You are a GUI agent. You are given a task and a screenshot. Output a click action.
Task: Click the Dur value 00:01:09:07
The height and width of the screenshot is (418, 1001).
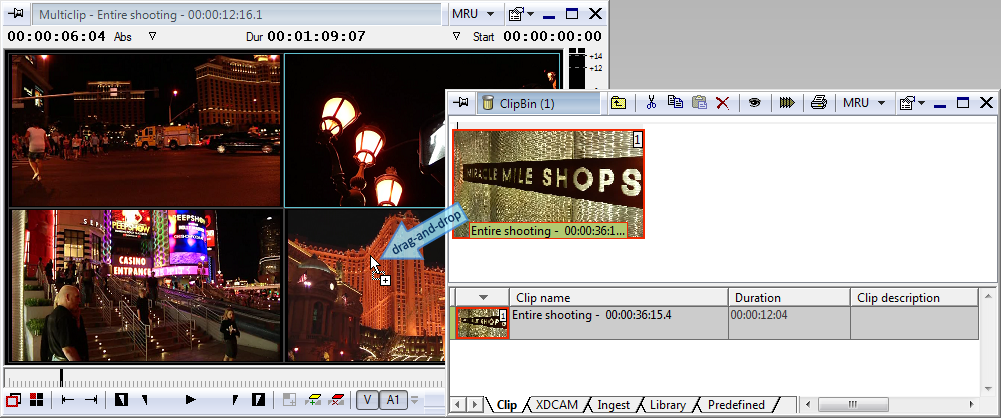pyautogui.click(x=317, y=36)
